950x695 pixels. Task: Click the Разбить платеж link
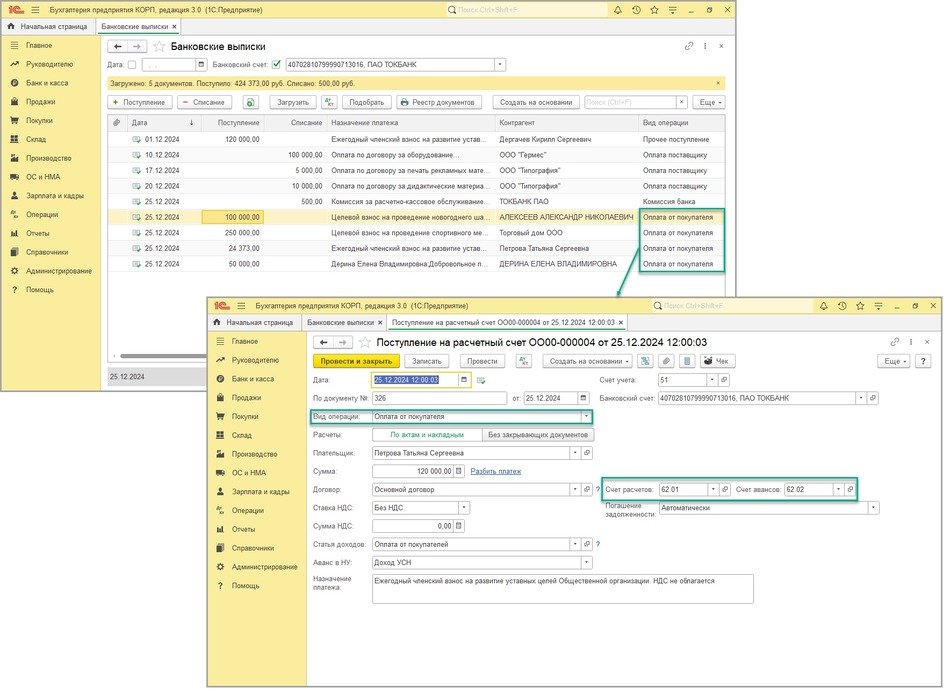click(x=496, y=471)
